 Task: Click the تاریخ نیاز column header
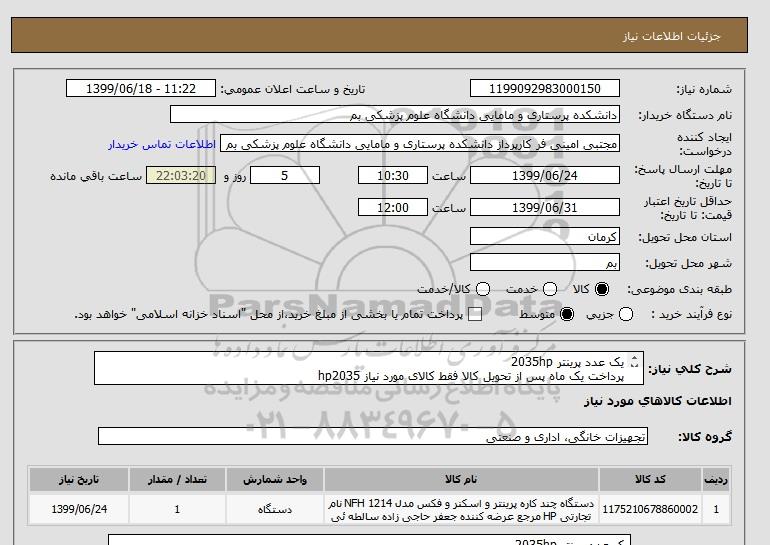pyautogui.click(x=79, y=480)
